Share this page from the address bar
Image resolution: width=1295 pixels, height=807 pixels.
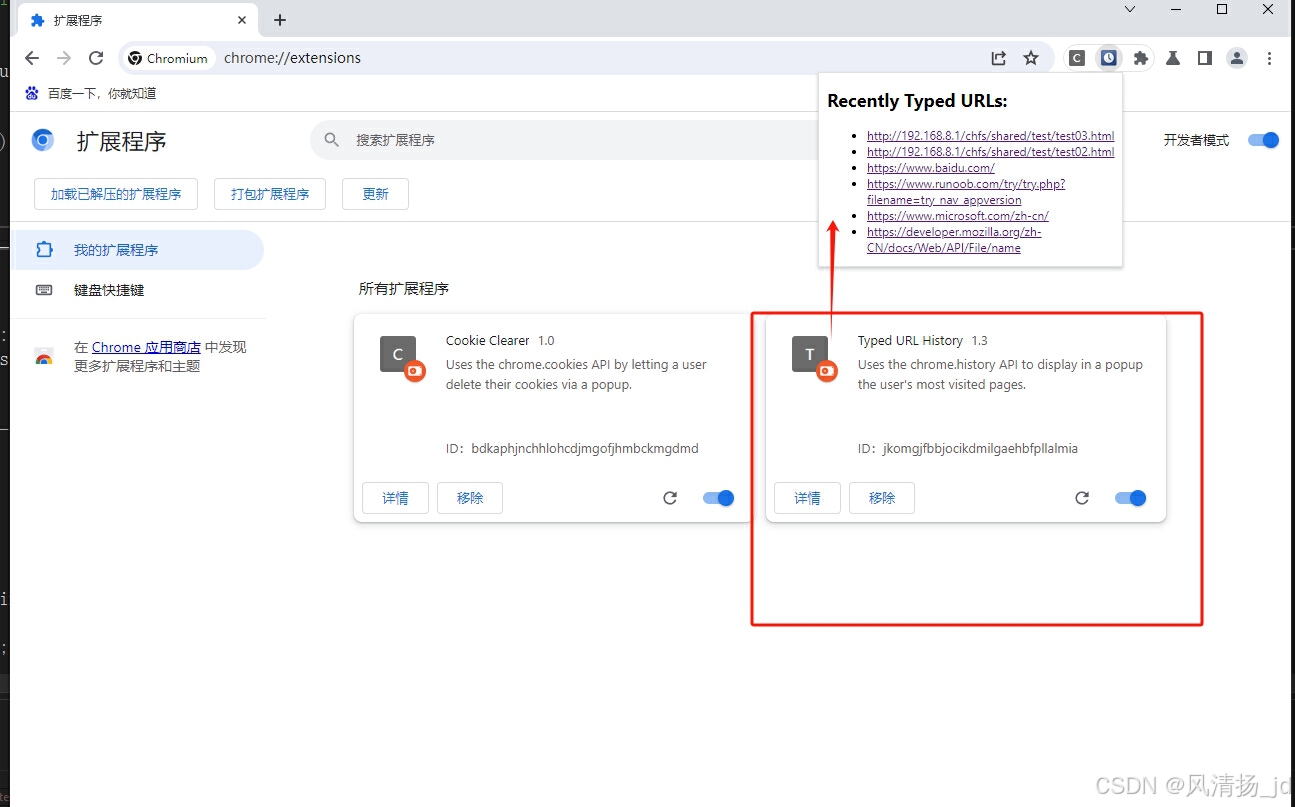[999, 58]
